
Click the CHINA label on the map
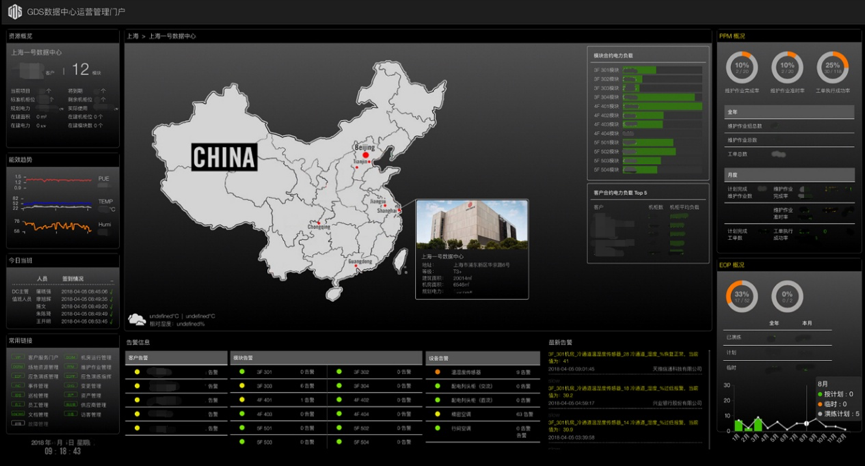point(224,157)
